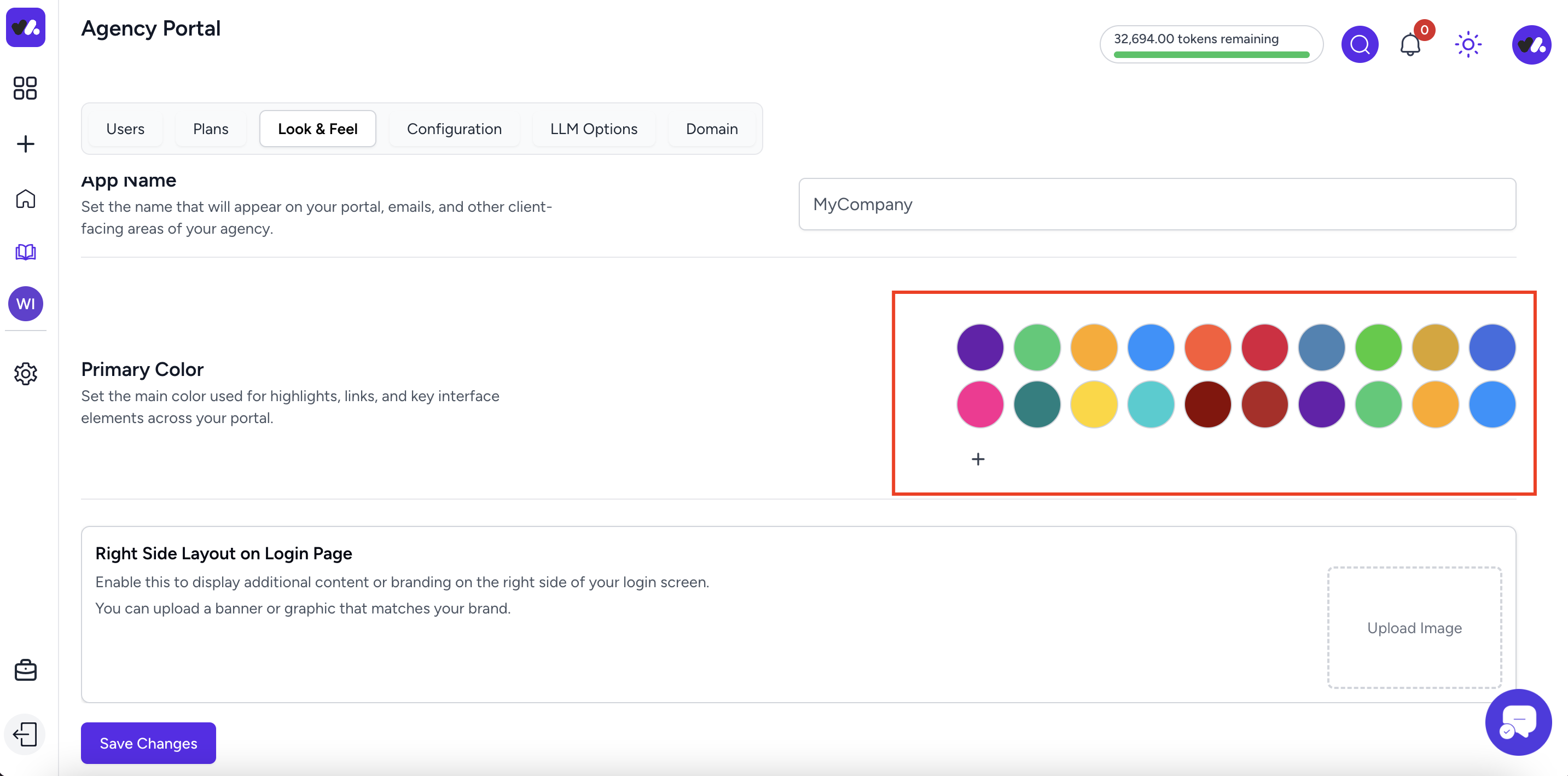The height and width of the screenshot is (776, 1568).
Task: Click the app logo in the sidebar
Action: tap(26, 27)
